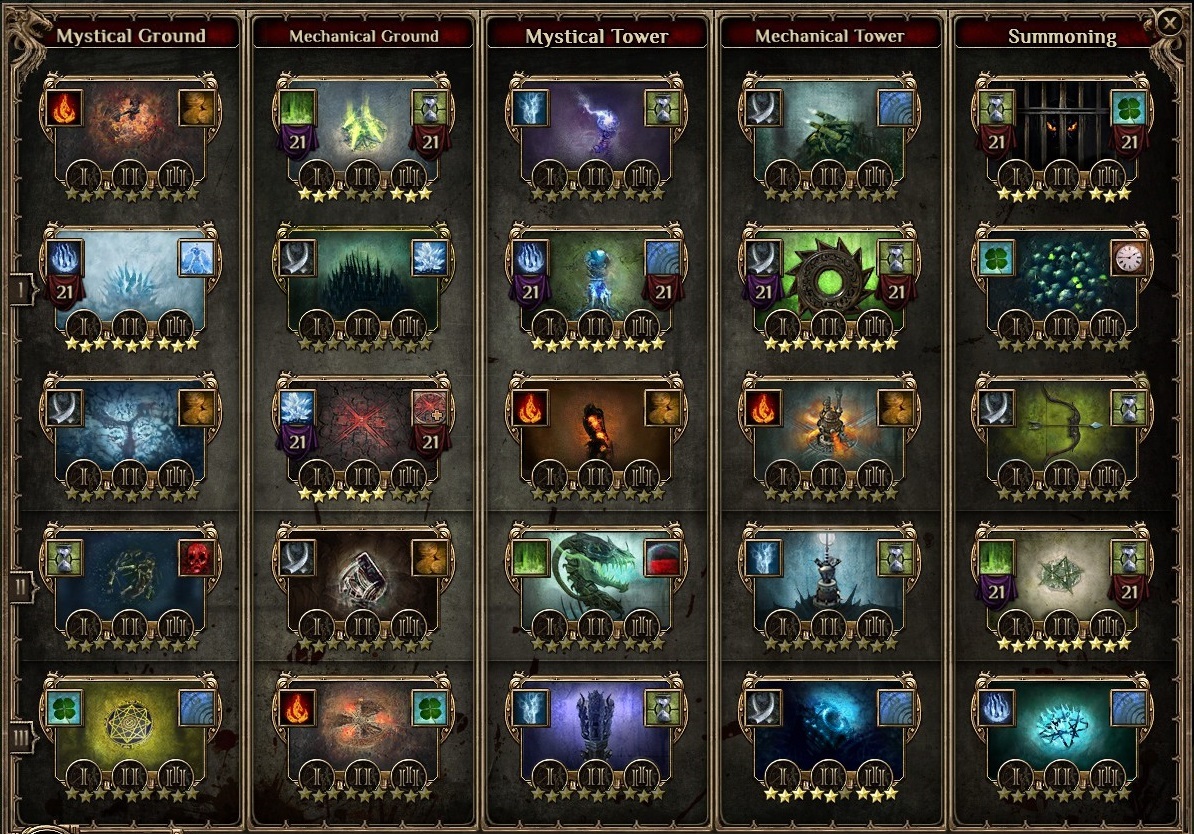The width and height of the screenshot is (1194, 834).
Task: Expand the tier III marker on the left edge
Action: (x=22, y=737)
